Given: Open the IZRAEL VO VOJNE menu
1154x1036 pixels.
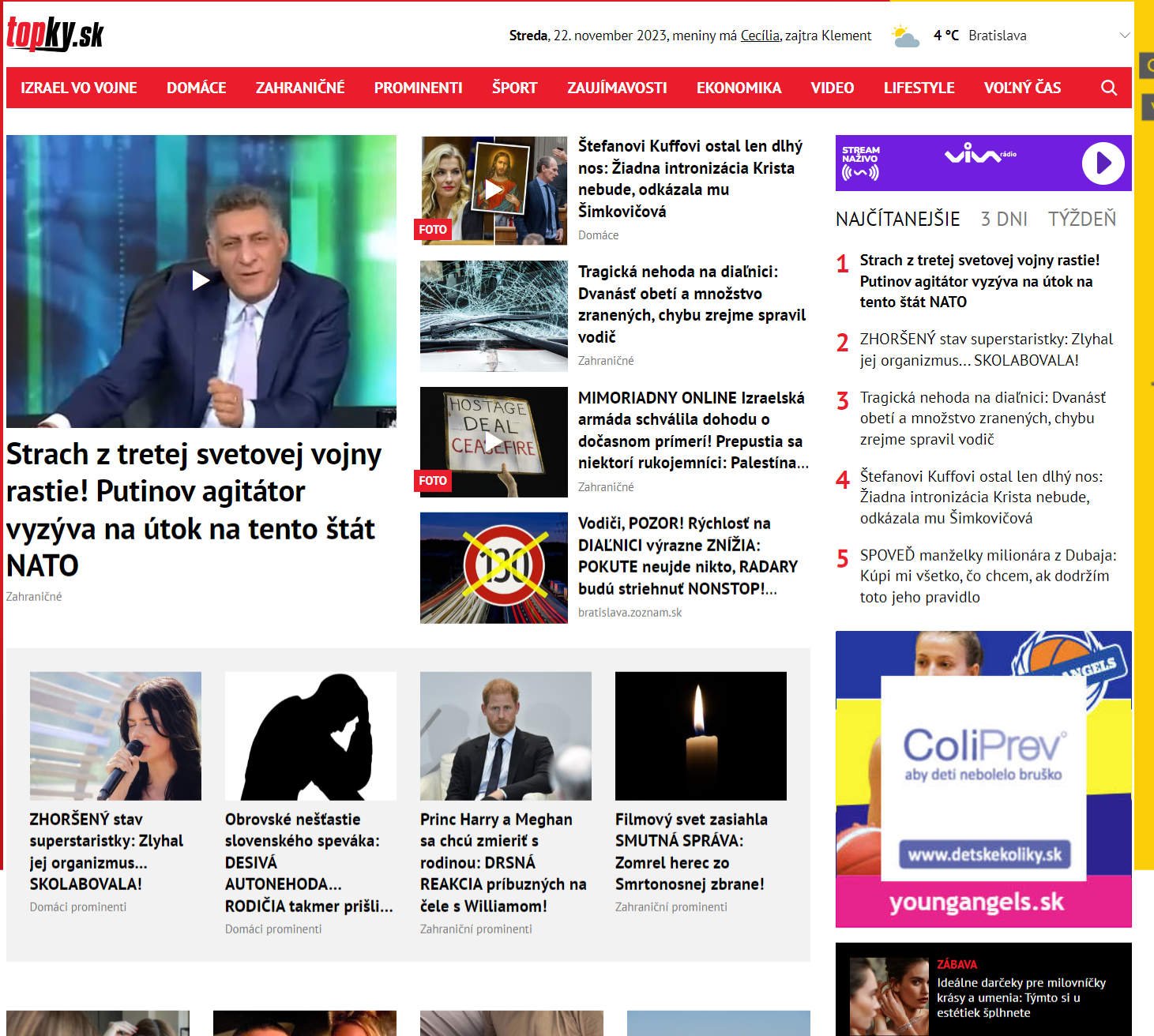Looking at the screenshot, I should [x=79, y=88].
